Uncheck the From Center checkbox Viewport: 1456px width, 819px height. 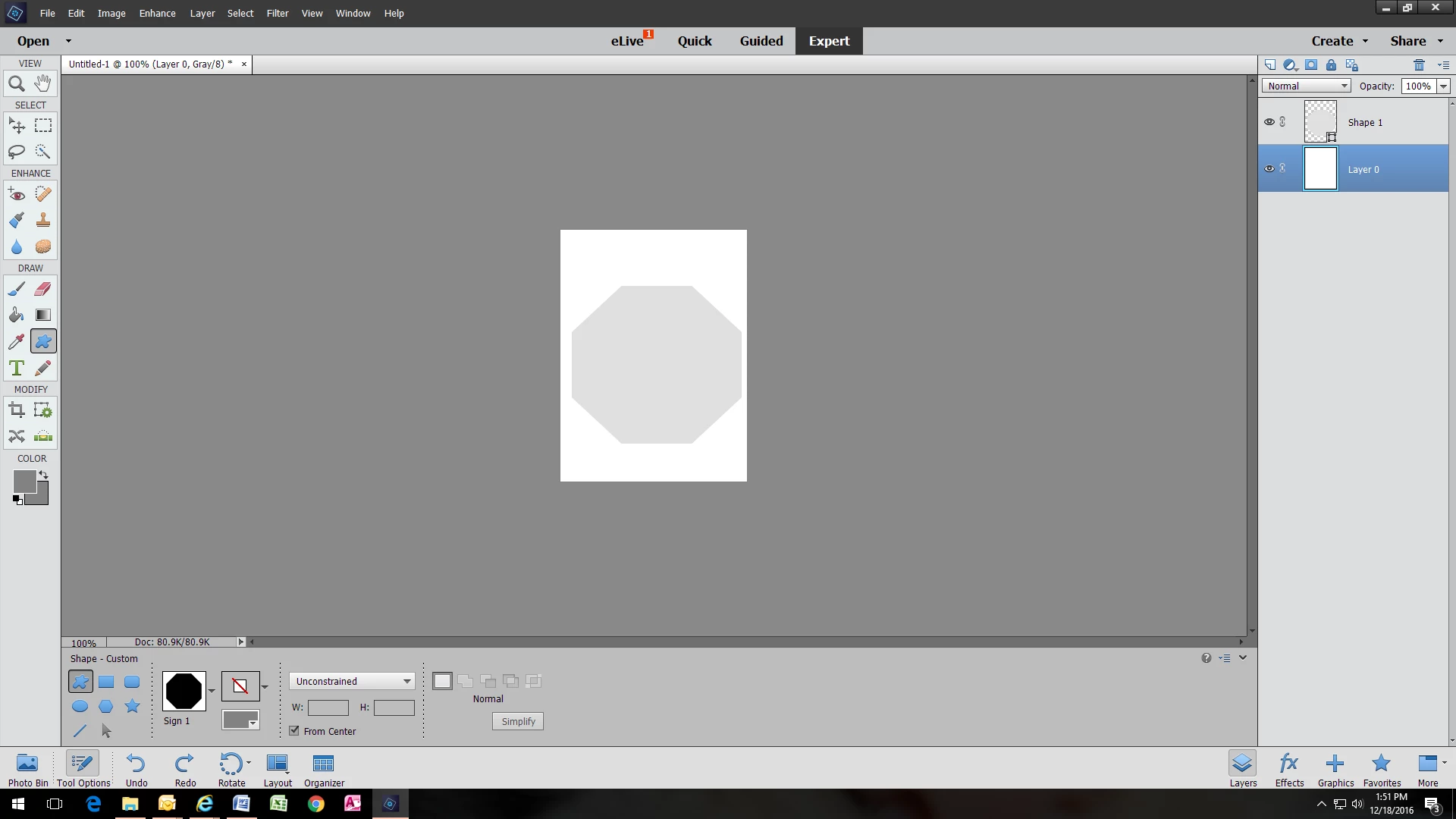[294, 731]
